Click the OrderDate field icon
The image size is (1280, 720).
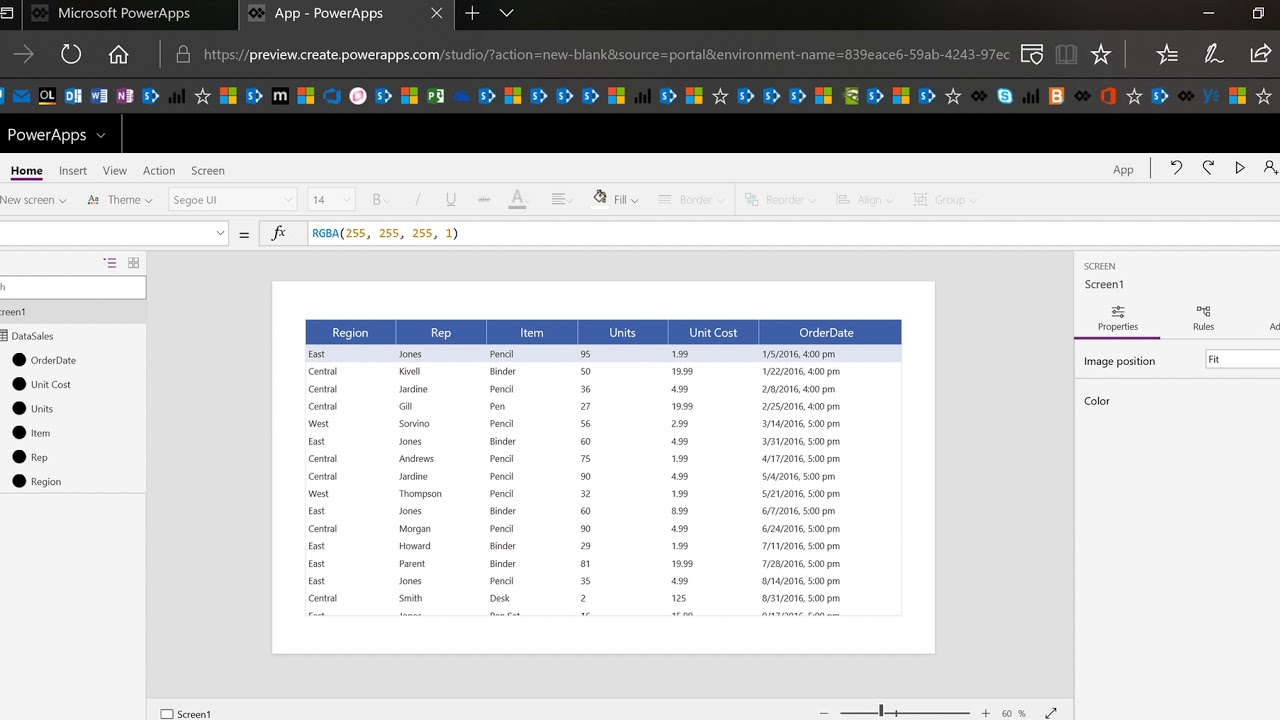(19, 360)
